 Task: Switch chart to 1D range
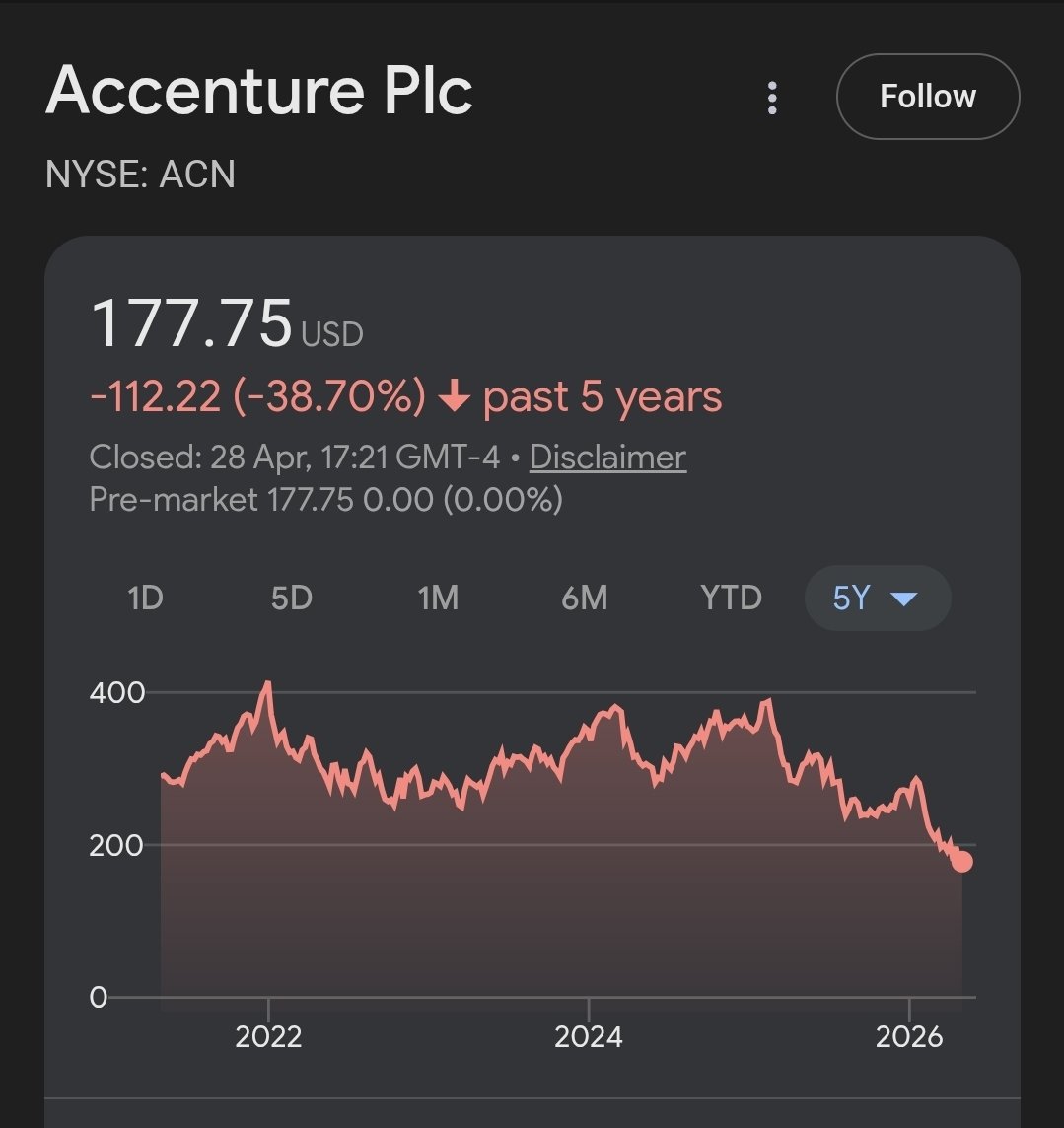click(145, 598)
